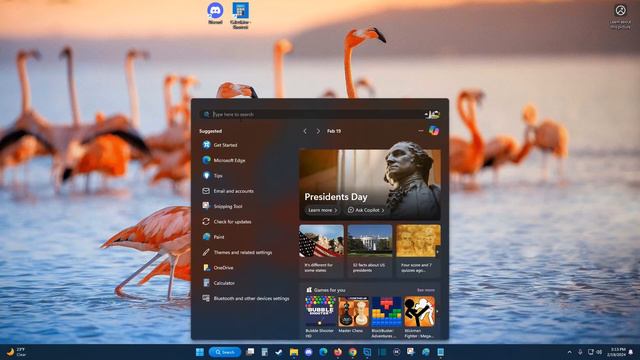Open Calculator from the Suggested list
The image size is (640, 360).
click(x=218, y=283)
